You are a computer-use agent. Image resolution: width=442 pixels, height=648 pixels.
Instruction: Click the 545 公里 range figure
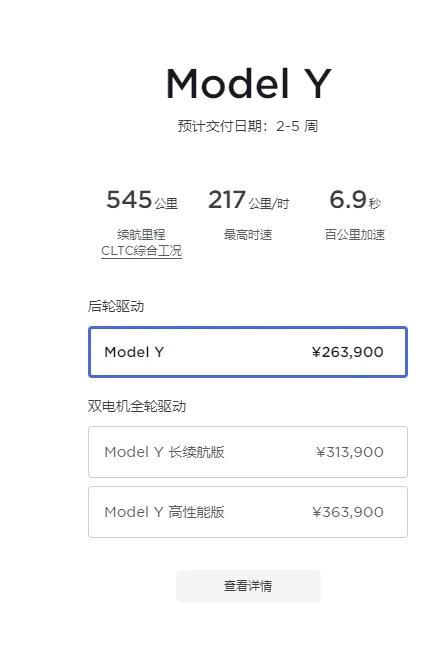pyautogui.click(x=142, y=200)
